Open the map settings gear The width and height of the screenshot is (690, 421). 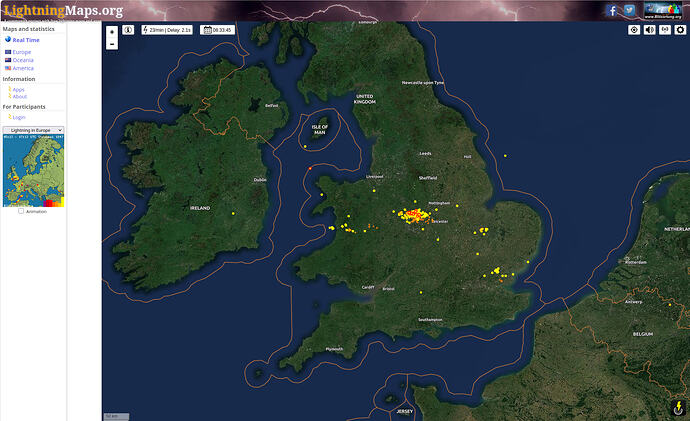click(x=680, y=30)
